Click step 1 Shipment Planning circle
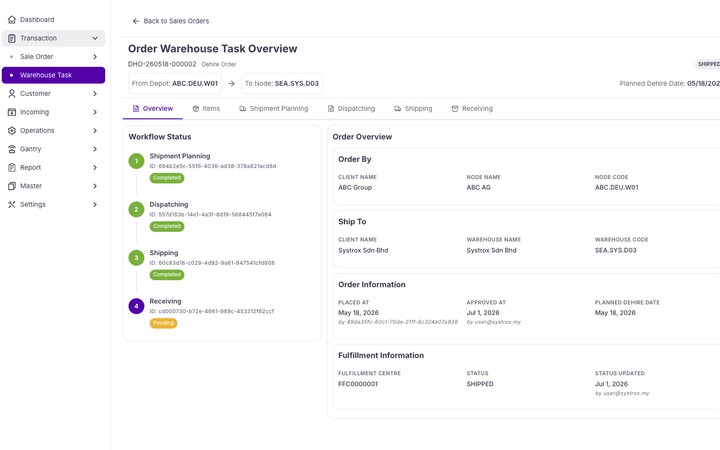This screenshot has height=450, width=720. point(136,161)
